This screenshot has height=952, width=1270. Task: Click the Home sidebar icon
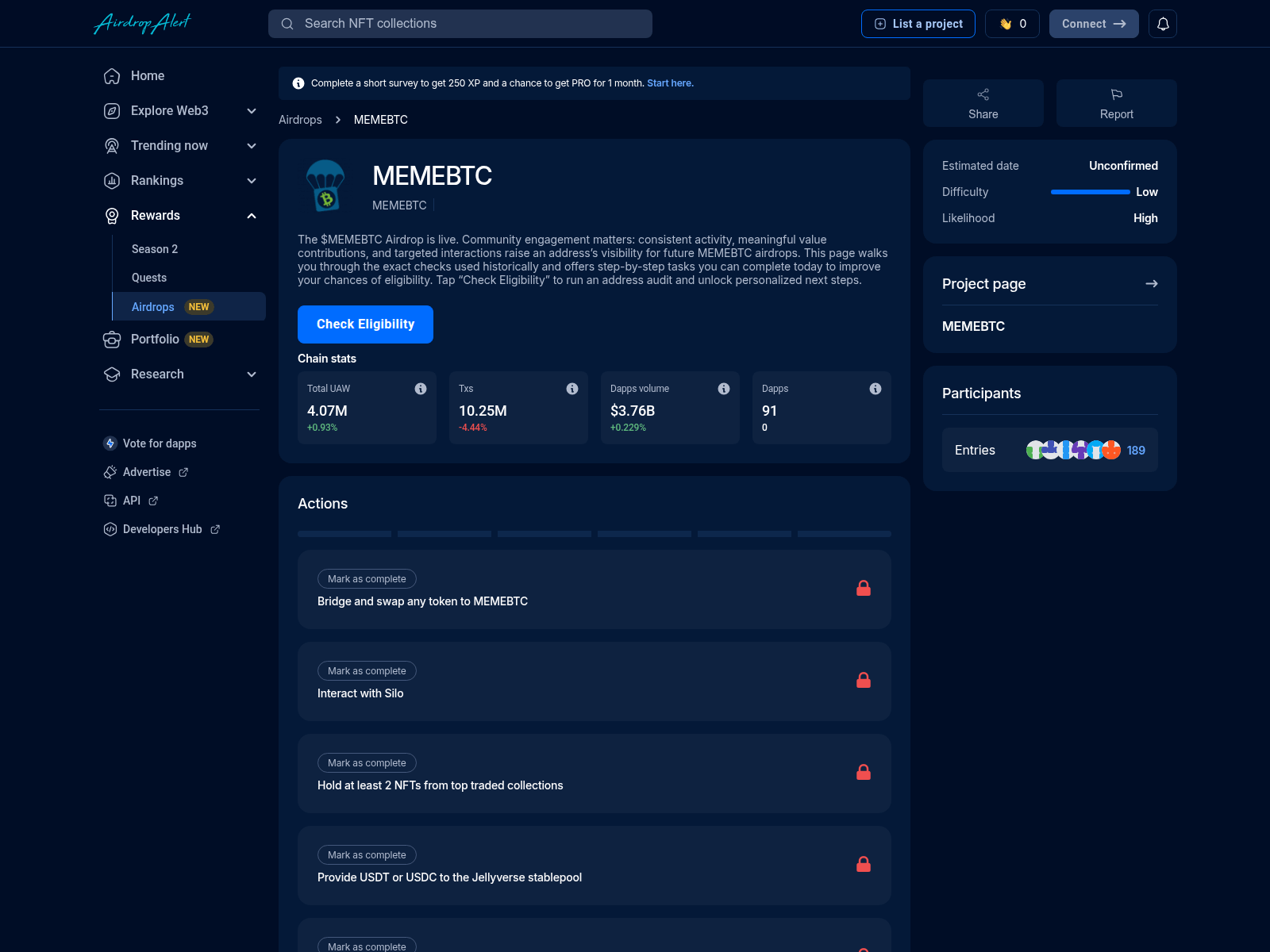112,76
